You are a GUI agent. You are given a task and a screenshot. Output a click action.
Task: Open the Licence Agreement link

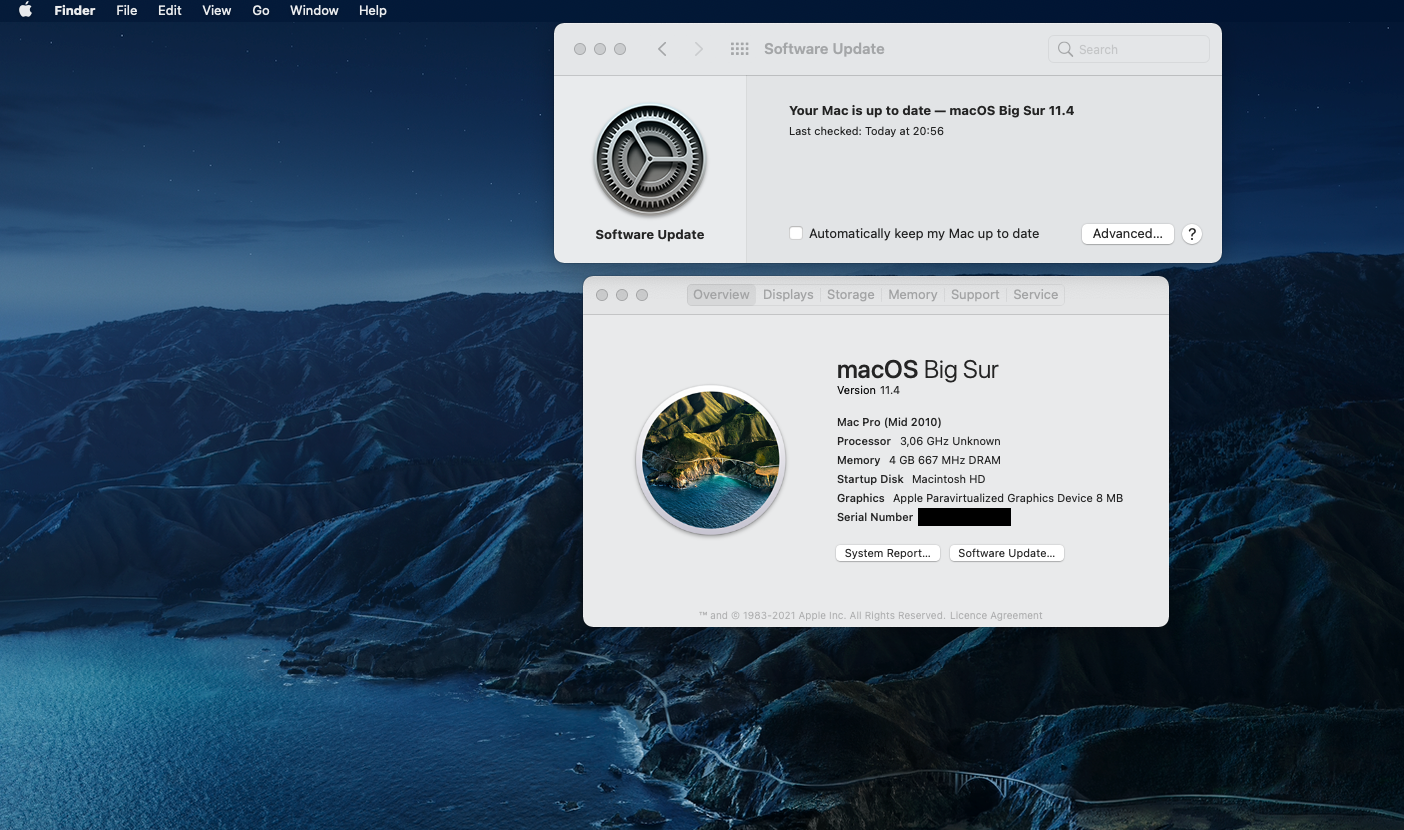coord(996,616)
